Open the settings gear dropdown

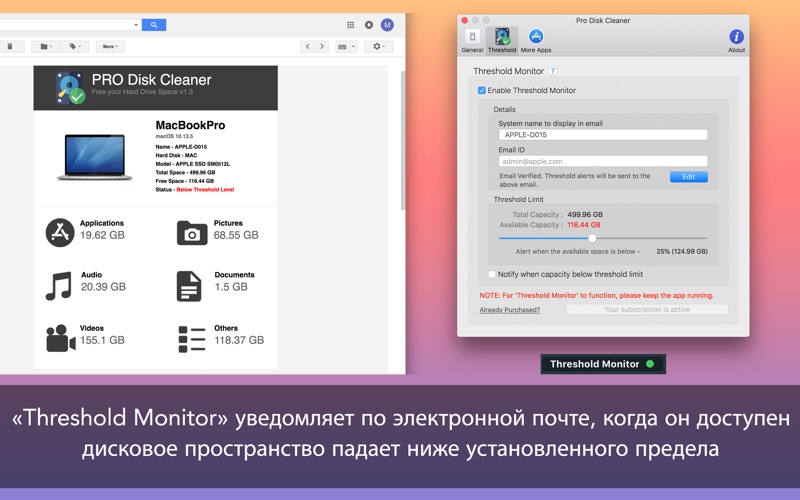coord(379,46)
